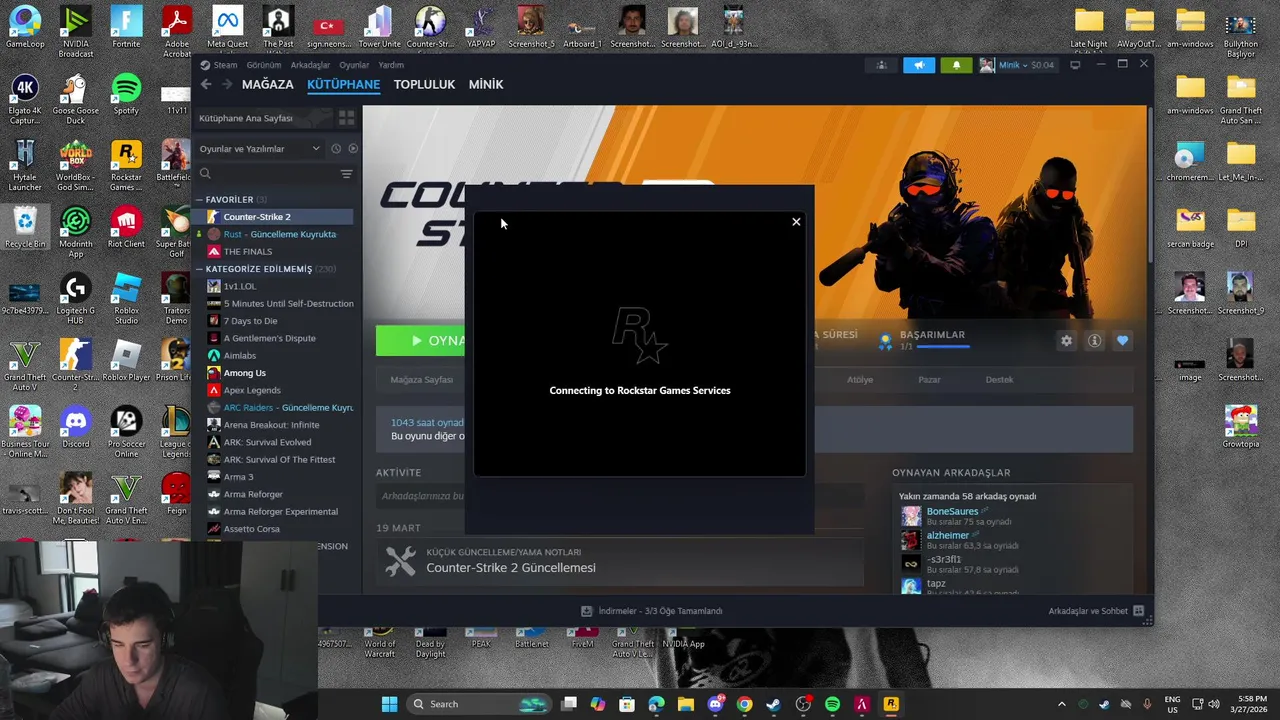Switch to the KÜTÜPHANE tab

[x=343, y=84]
